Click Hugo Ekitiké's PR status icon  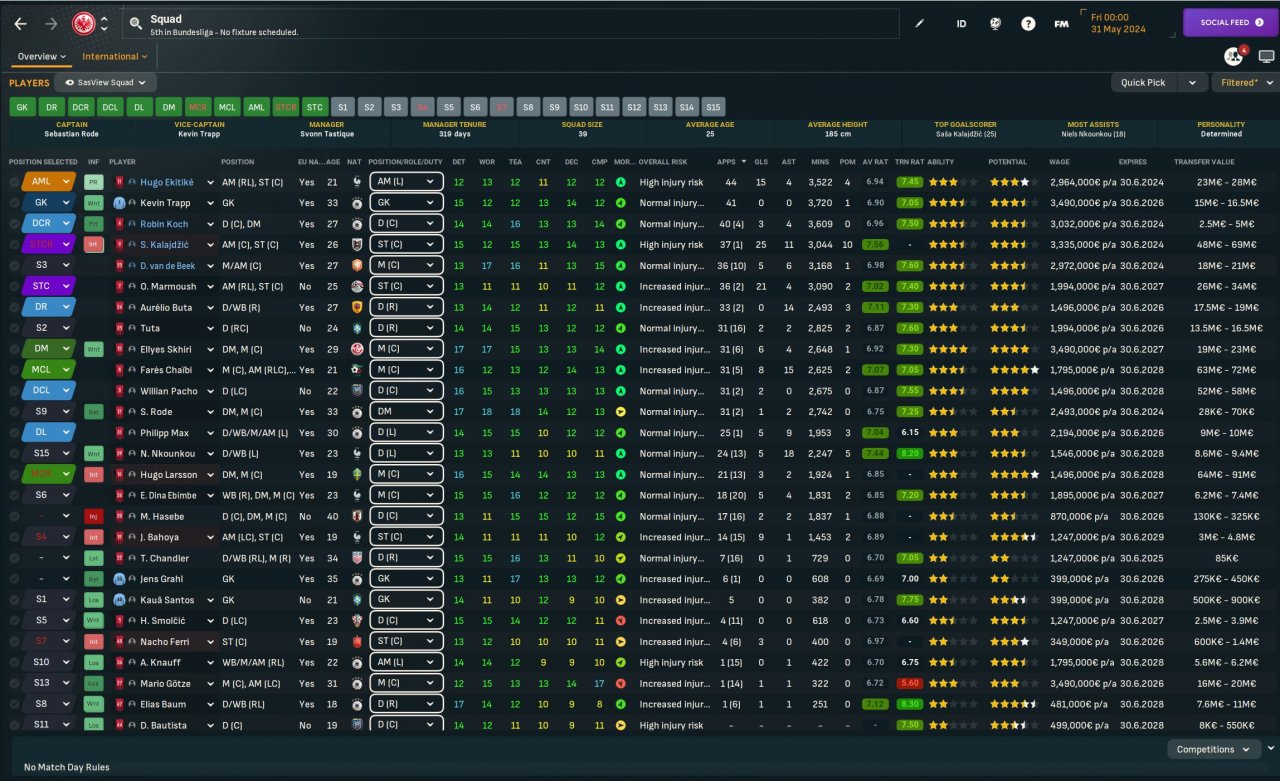pos(93,182)
